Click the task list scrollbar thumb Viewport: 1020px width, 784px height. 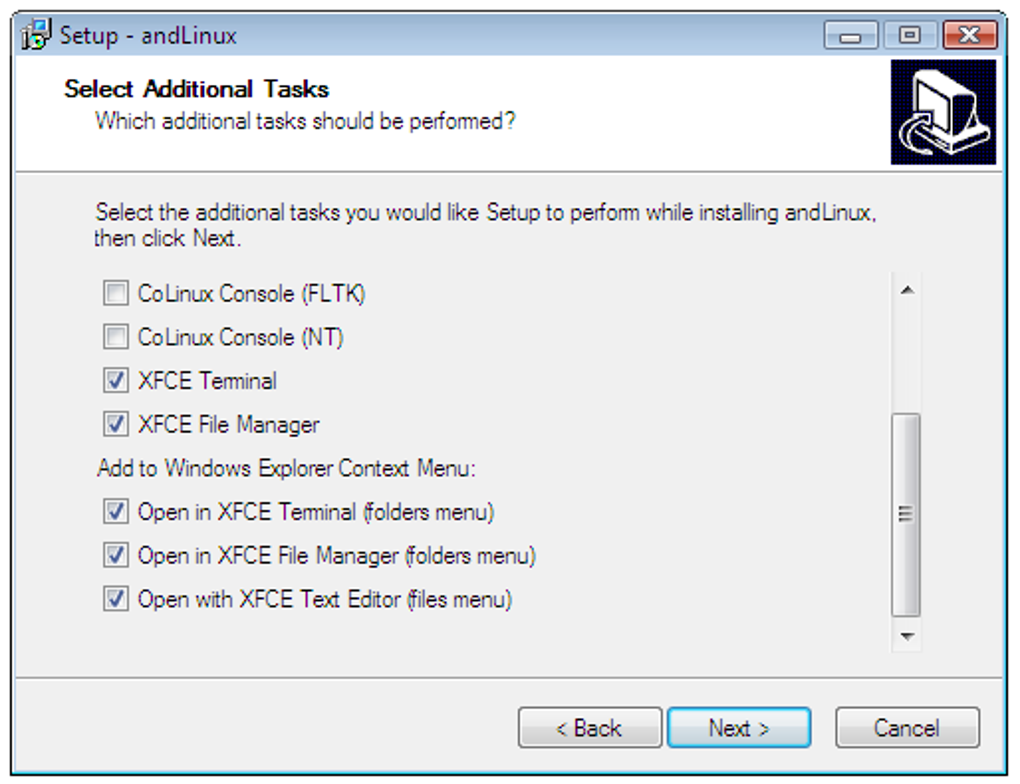click(906, 514)
